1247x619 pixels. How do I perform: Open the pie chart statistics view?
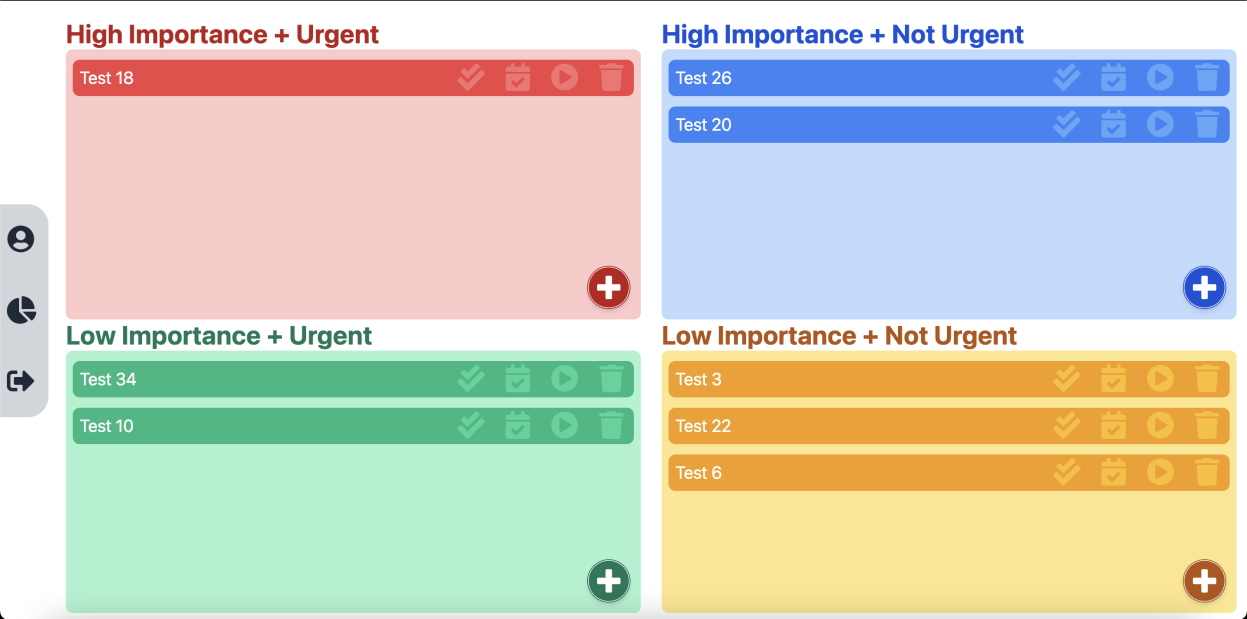[x=21, y=310]
